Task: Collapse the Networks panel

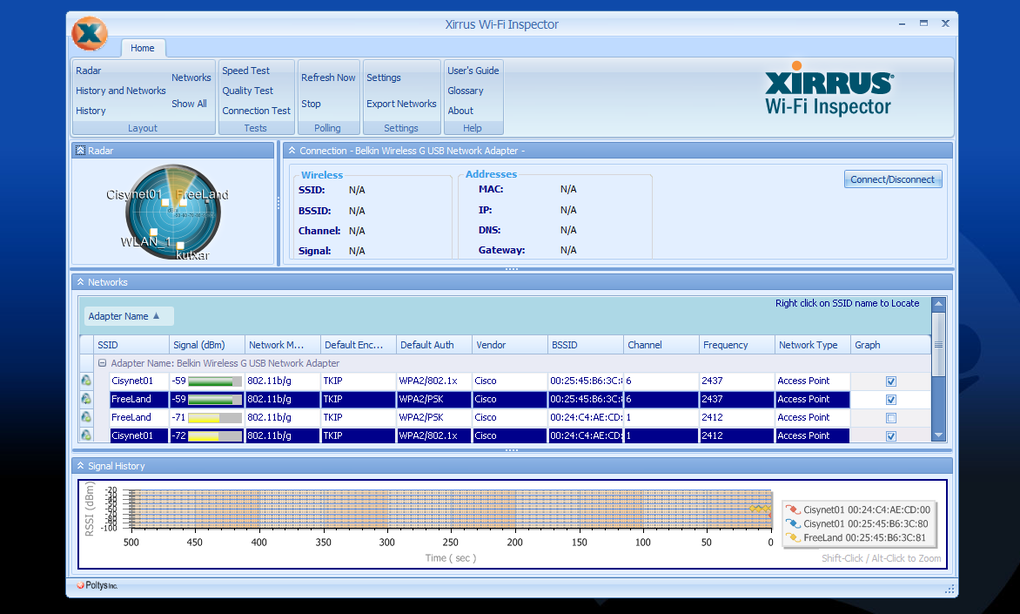Action: pyautogui.click(x=80, y=282)
